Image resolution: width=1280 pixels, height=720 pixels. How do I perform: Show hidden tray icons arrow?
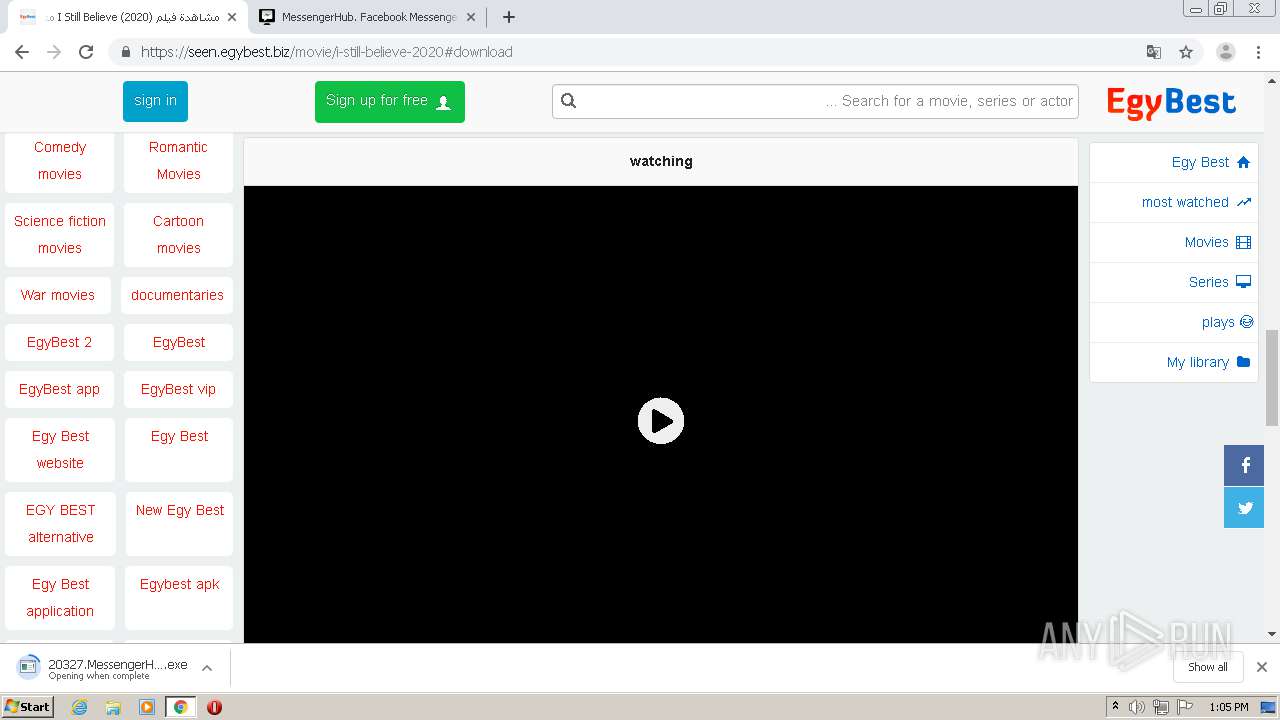(1115, 707)
